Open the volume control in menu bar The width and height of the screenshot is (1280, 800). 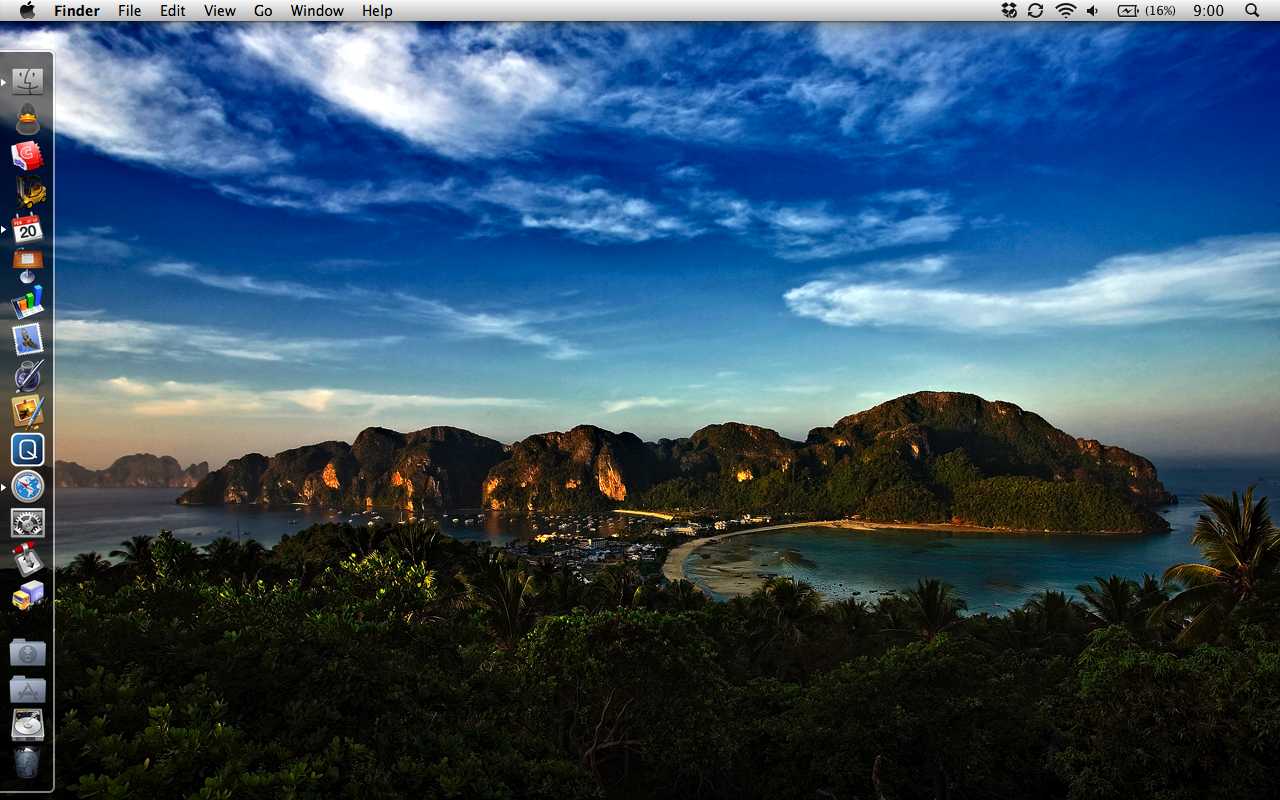tap(1093, 11)
